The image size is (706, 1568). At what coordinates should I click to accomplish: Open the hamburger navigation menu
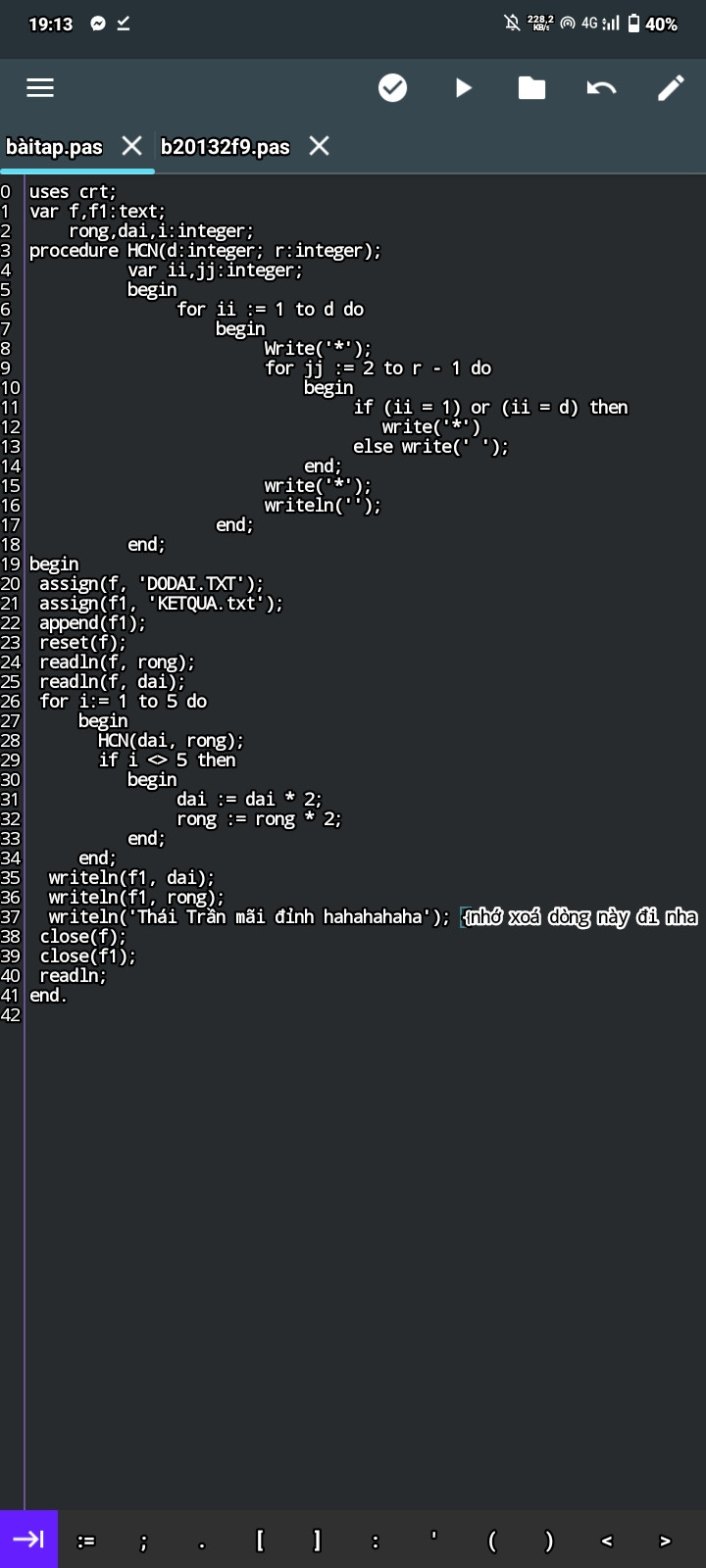pyautogui.click(x=40, y=88)
